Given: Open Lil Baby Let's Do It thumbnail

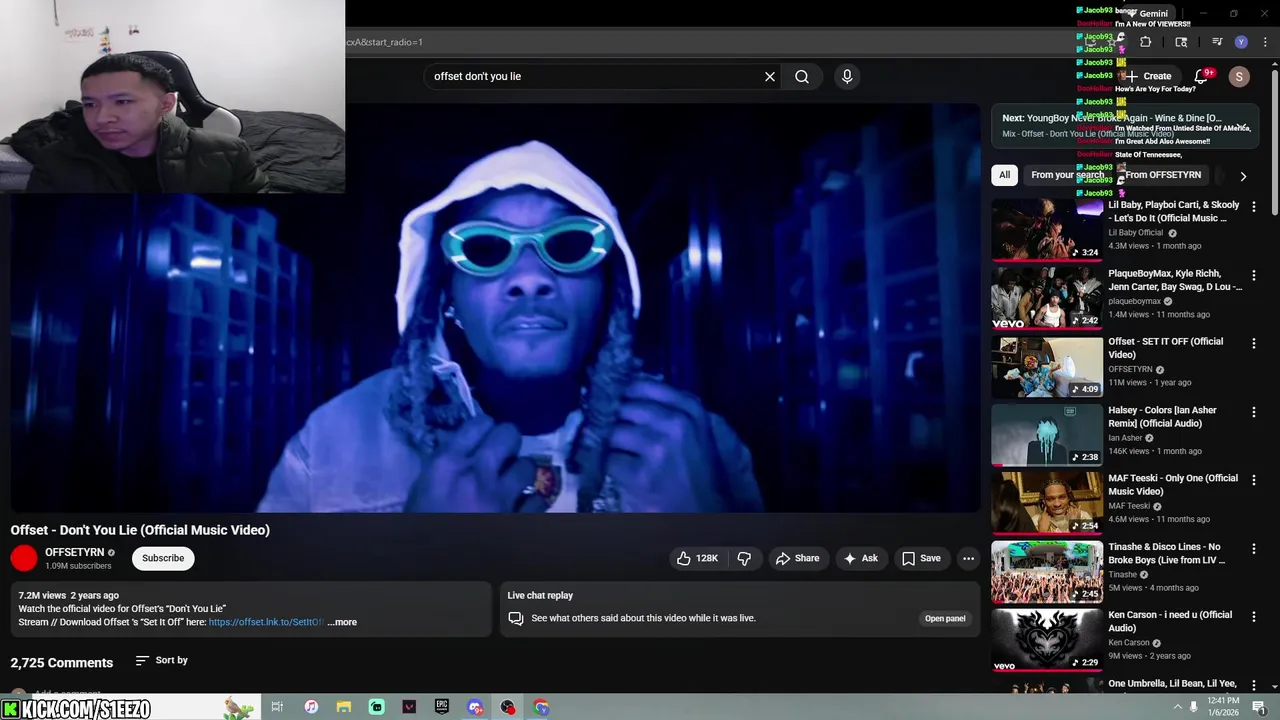Looking at the screenshot, I should coord(1047,229).
